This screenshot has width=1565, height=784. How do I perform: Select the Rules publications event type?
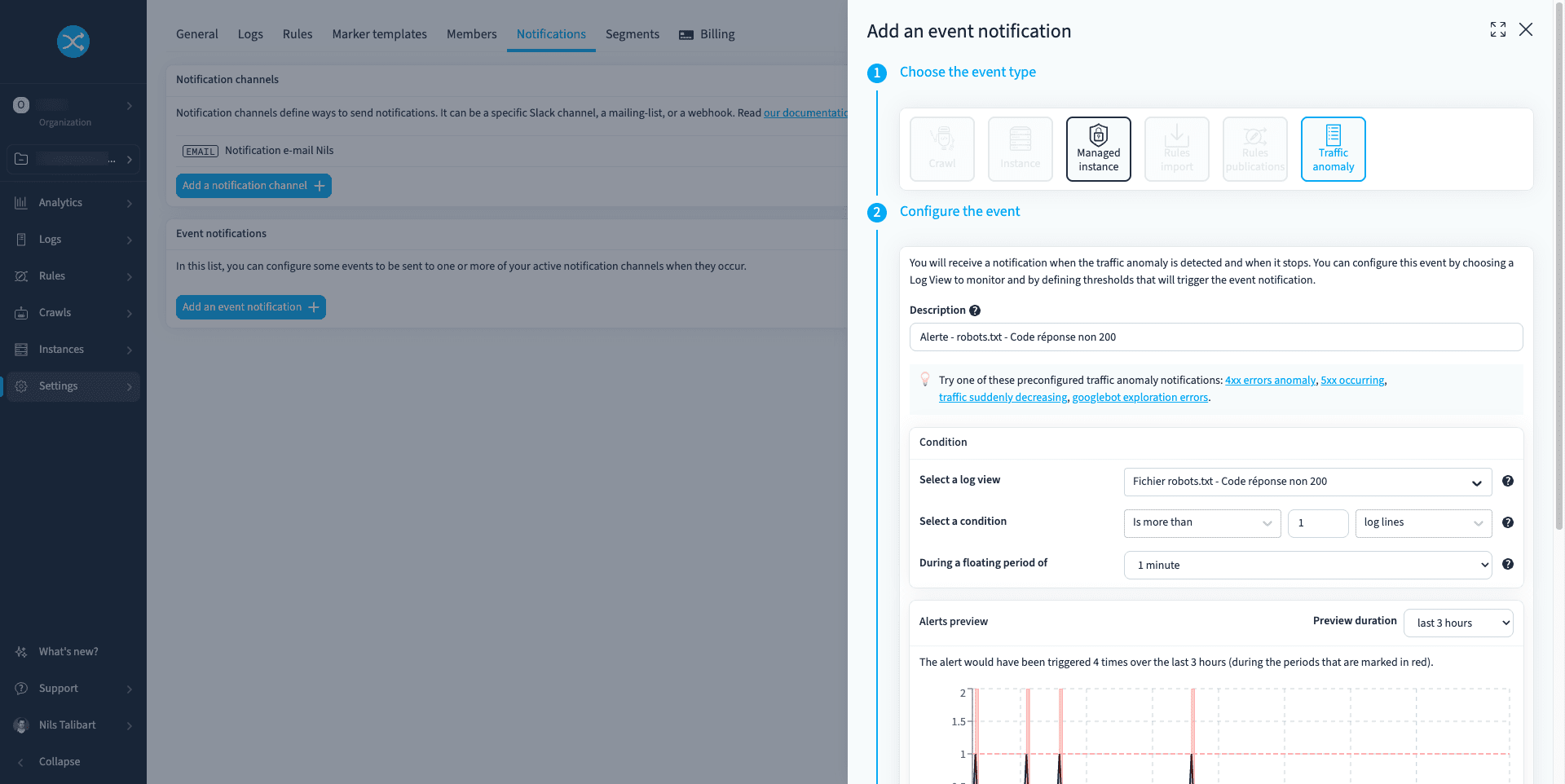pos(1255,149)
